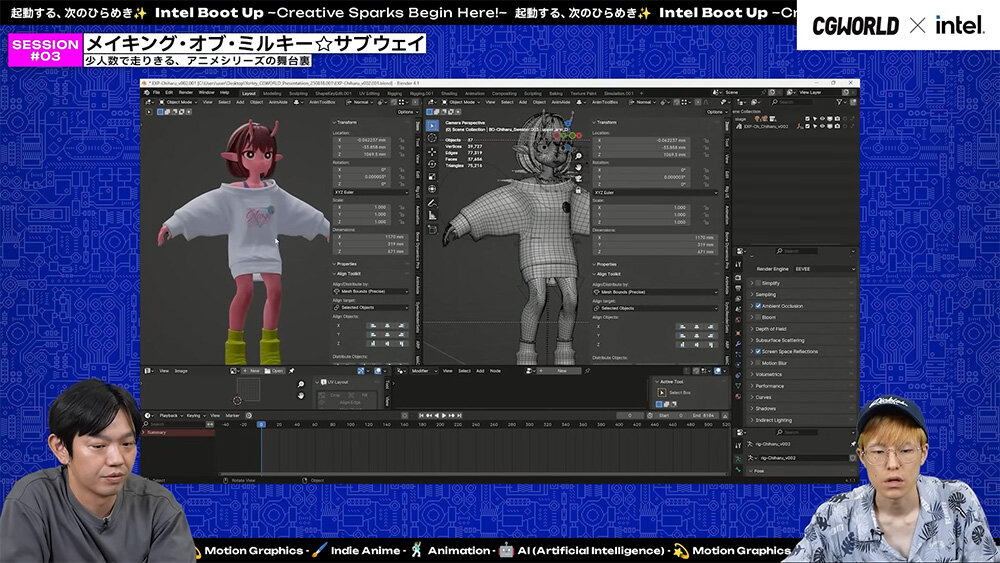Viewport: 1000px width, 563px height.
Task: Jump to the timeline start frame
Action: tap(422, 415)
